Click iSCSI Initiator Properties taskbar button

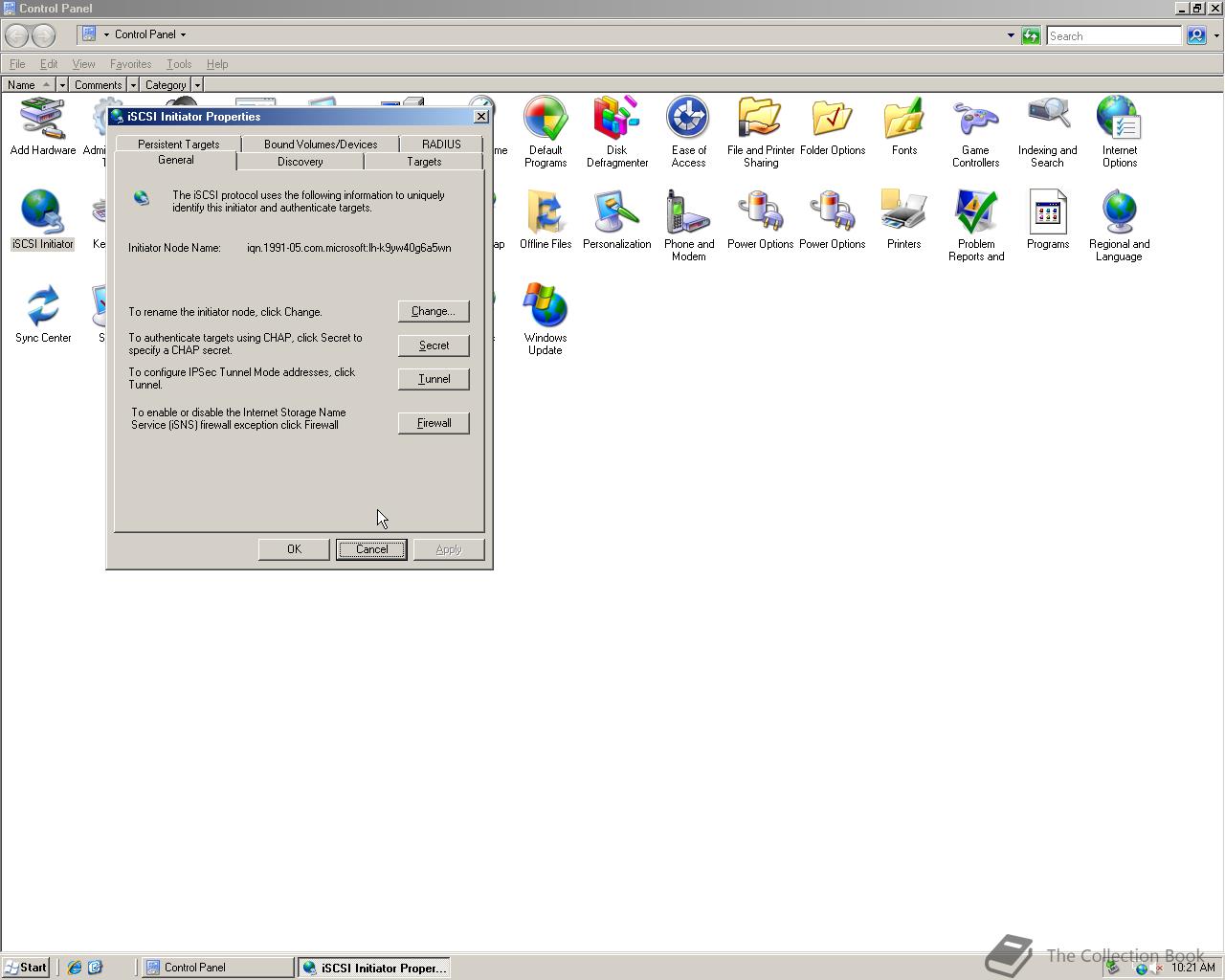pyautogui.click(x=374, y=968)
